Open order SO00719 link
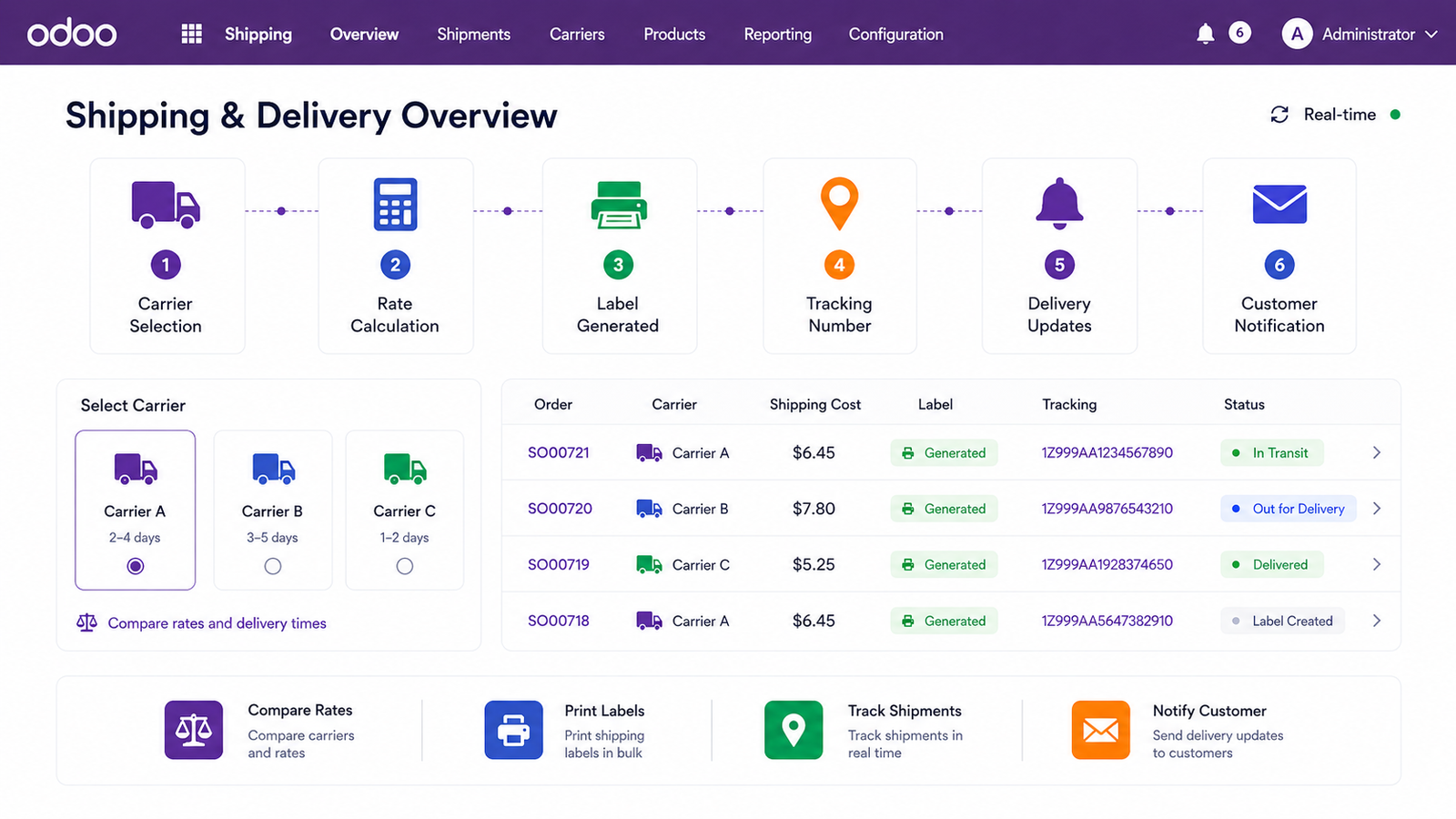 [559, 564]
